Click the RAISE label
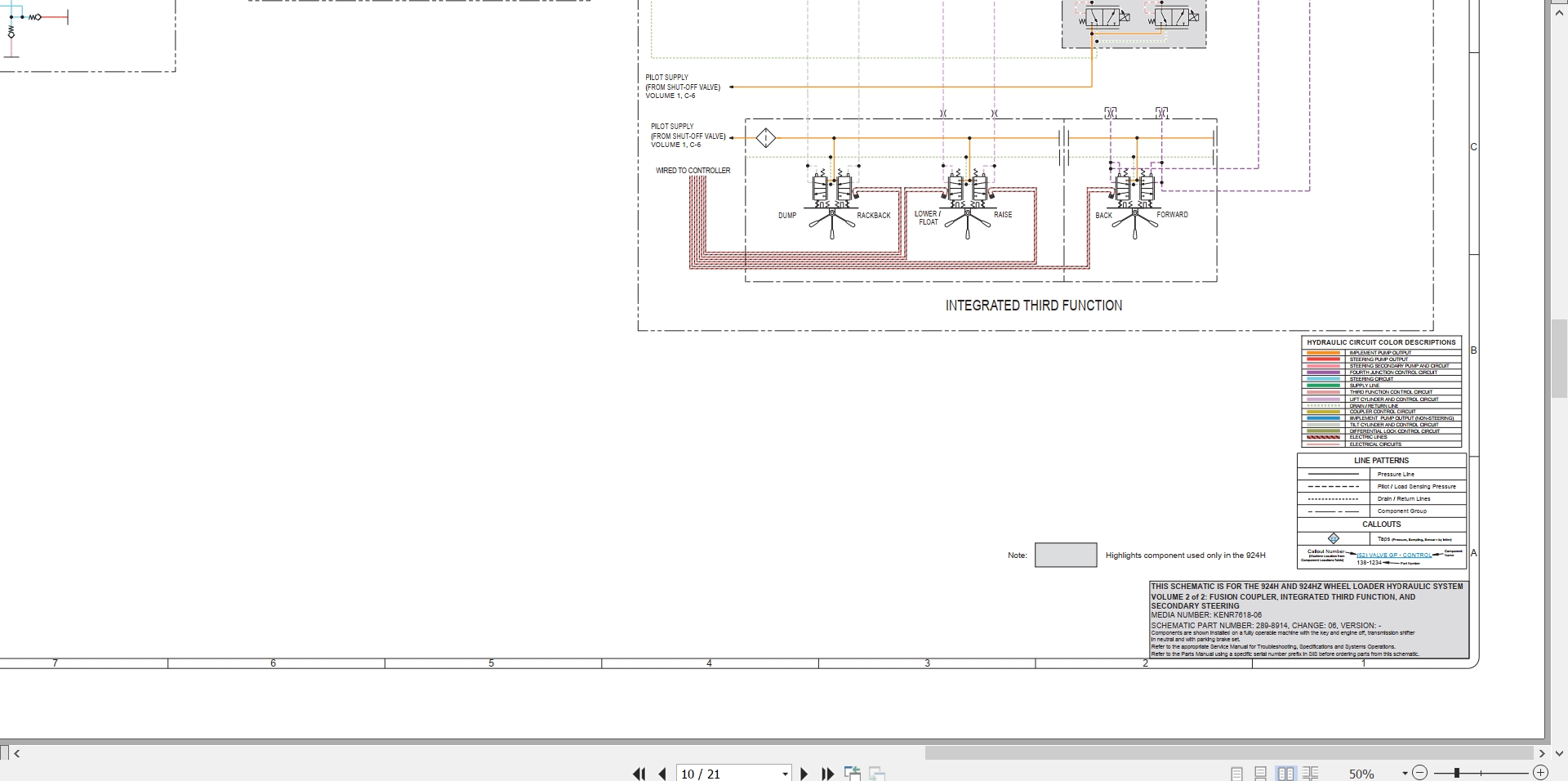Viewport: 1568px width, 781px height. pyautogui.click(x=1003, y=215)
